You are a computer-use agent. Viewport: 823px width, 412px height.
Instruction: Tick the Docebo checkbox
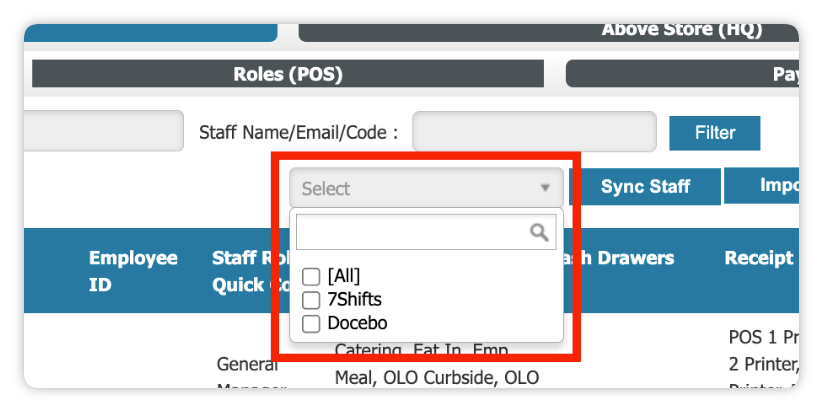(311, 323)
